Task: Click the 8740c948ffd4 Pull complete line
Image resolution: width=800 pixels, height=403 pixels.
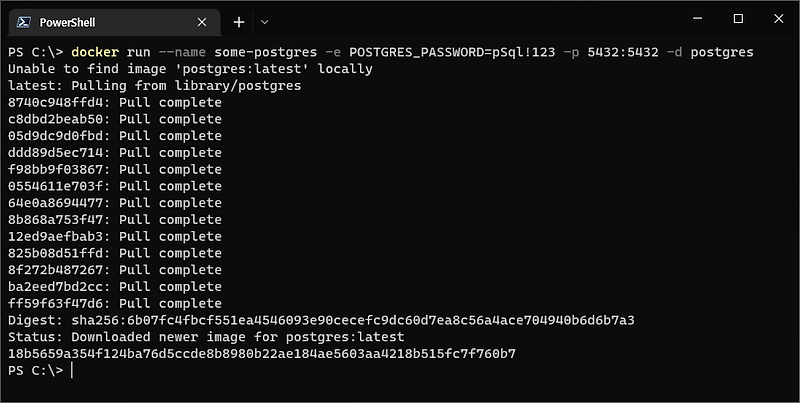Action: [115, 103]
